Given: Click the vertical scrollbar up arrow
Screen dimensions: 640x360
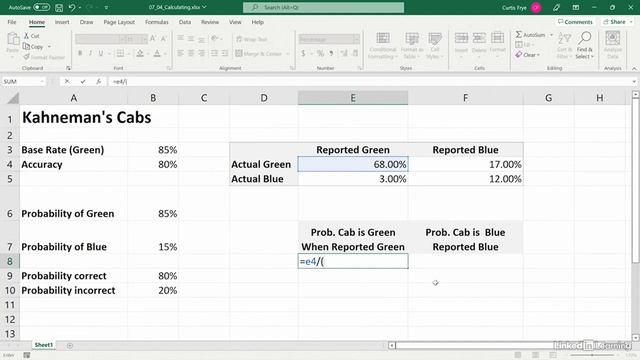Looking at the screenshot, I should tap(635, 95).
